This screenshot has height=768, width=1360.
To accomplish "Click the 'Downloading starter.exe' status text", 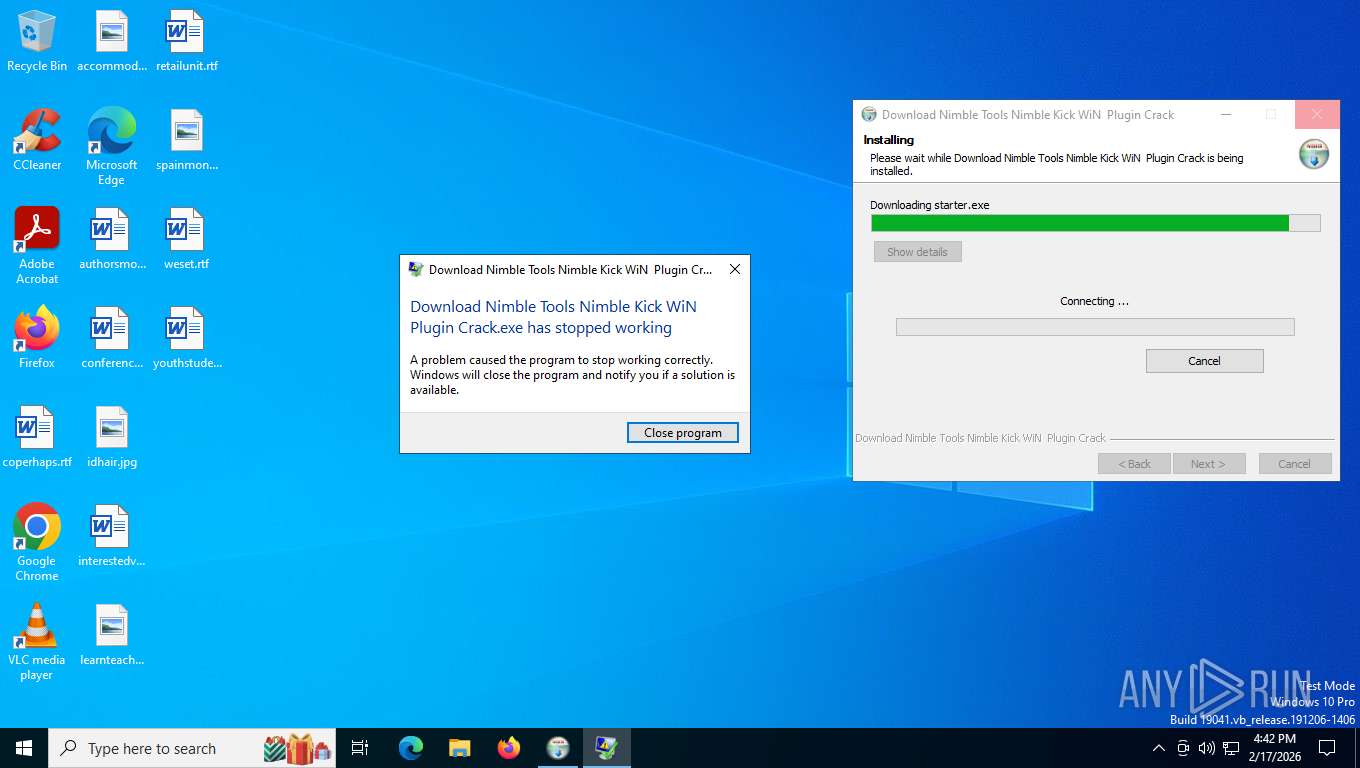I will [x=929, y=205].
